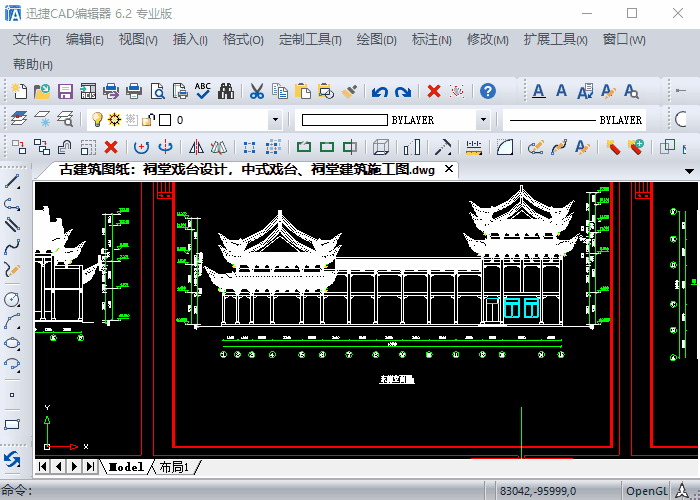Click the Print icon
The image size is (700, 500).
(134, 92)
